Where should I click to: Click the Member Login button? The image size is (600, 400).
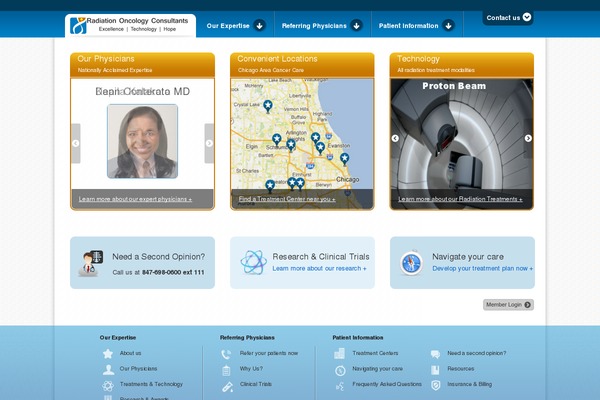point(508,305)
